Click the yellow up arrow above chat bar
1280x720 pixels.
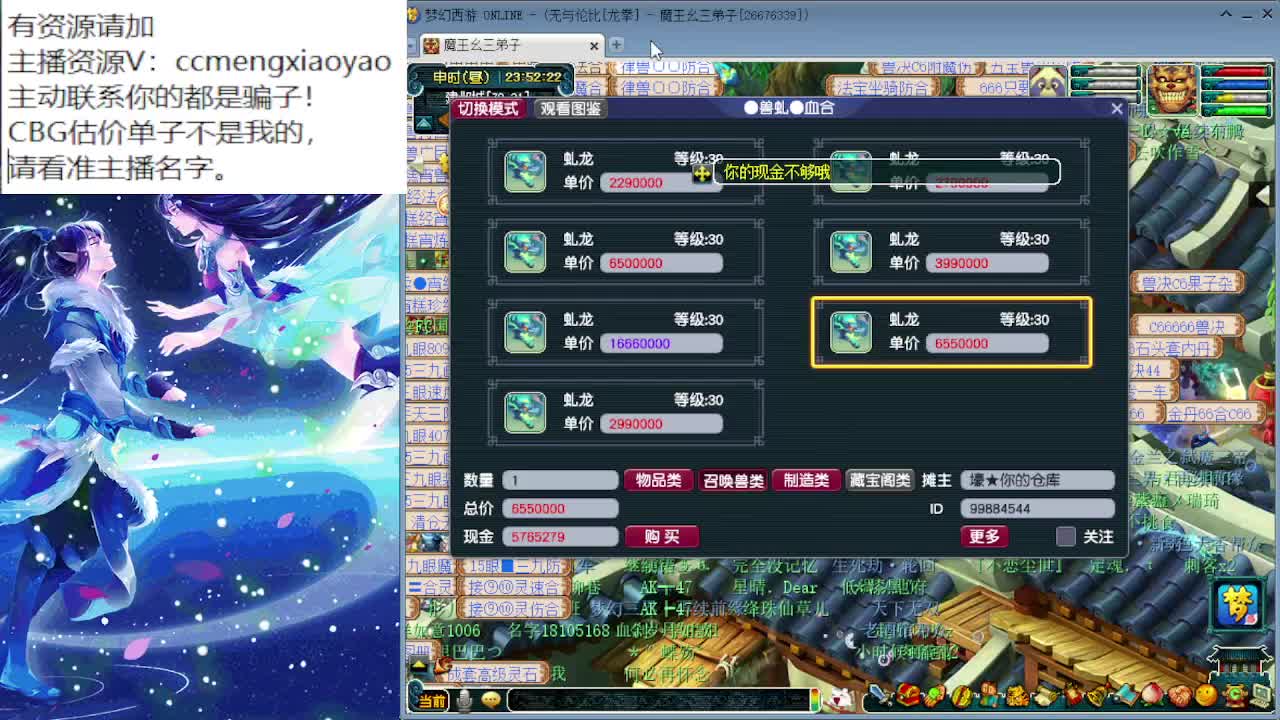[419, 664]
